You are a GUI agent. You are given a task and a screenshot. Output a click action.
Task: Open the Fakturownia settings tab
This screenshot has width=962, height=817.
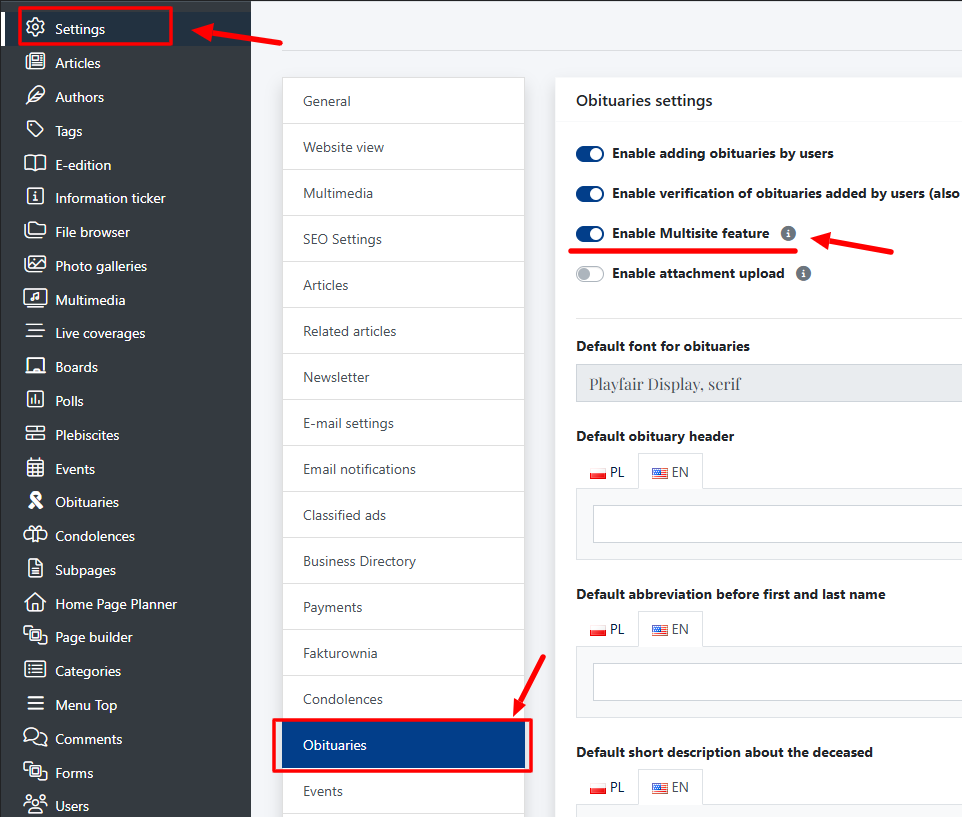pos(403,653)
